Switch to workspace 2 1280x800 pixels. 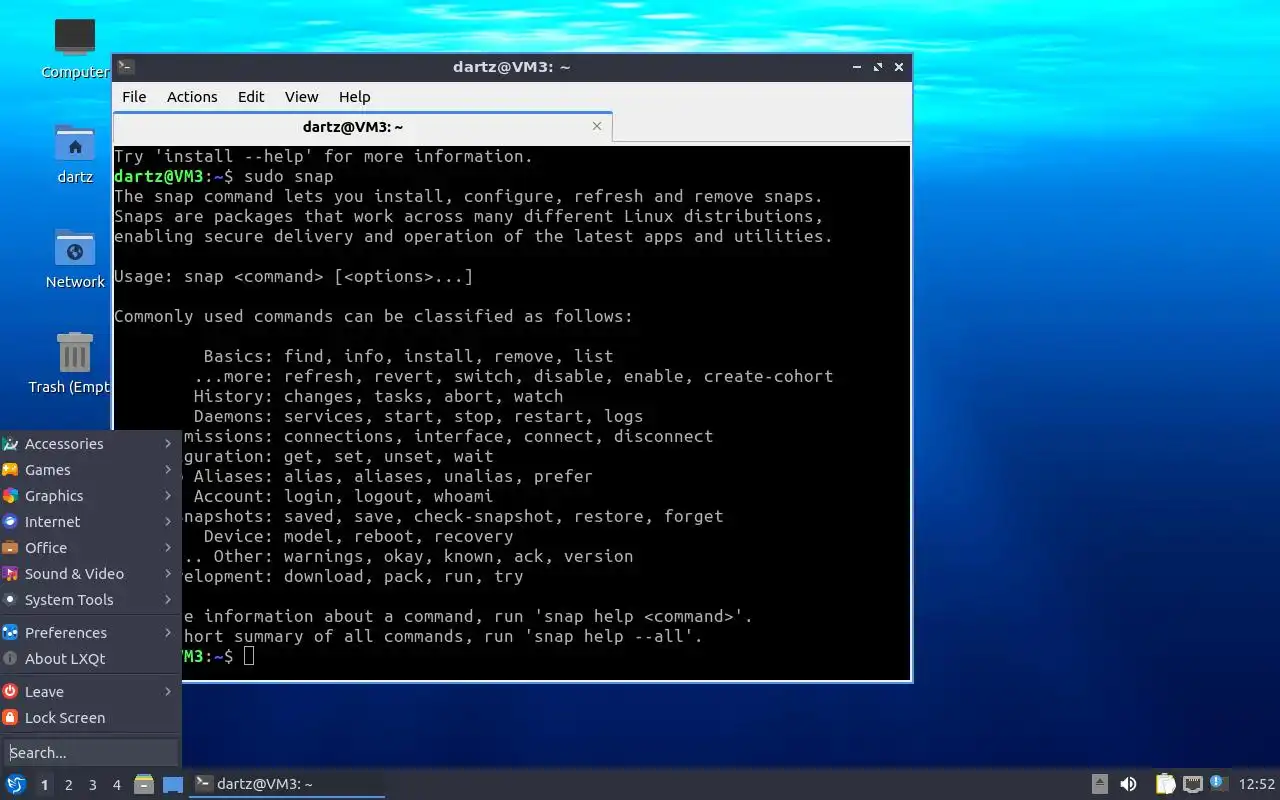68,785
